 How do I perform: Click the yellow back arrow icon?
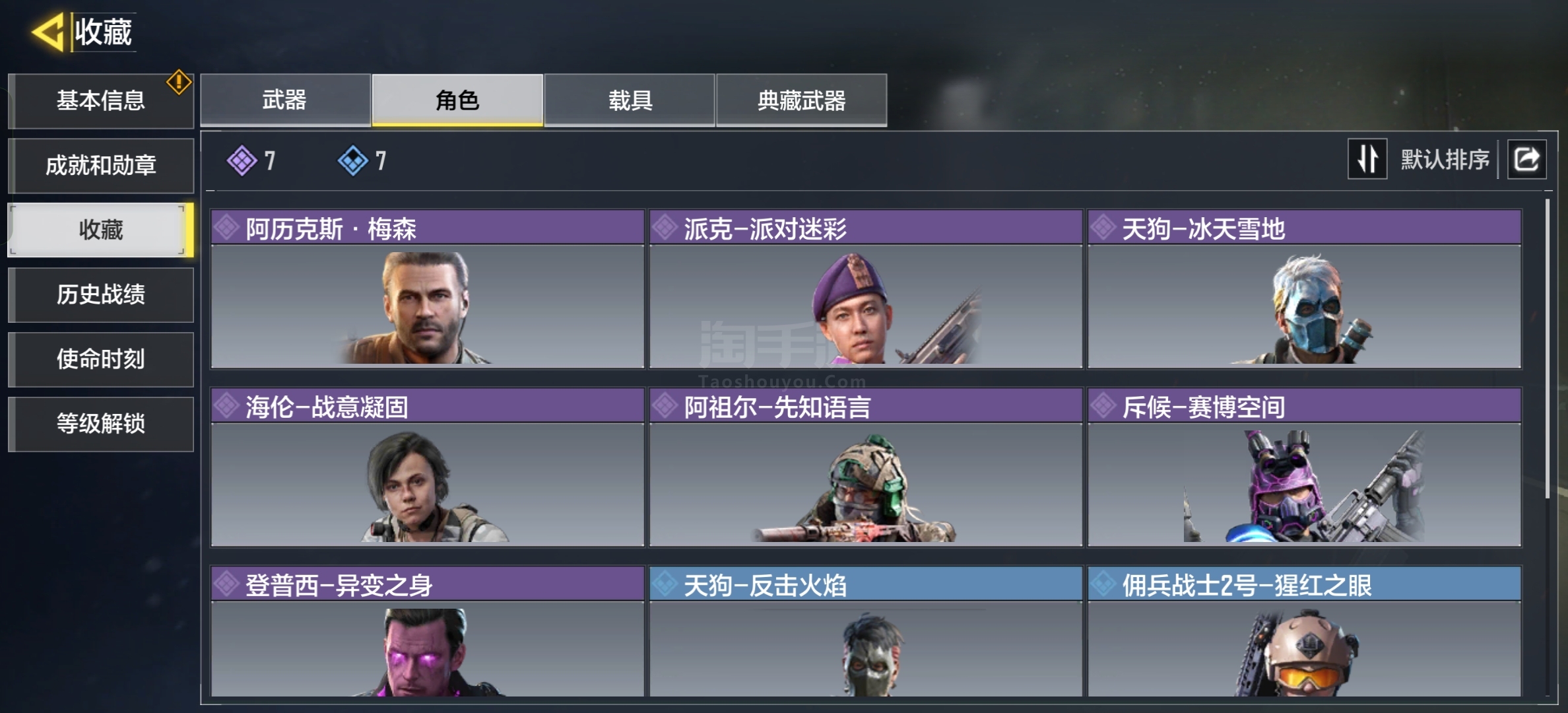(48, 32)
